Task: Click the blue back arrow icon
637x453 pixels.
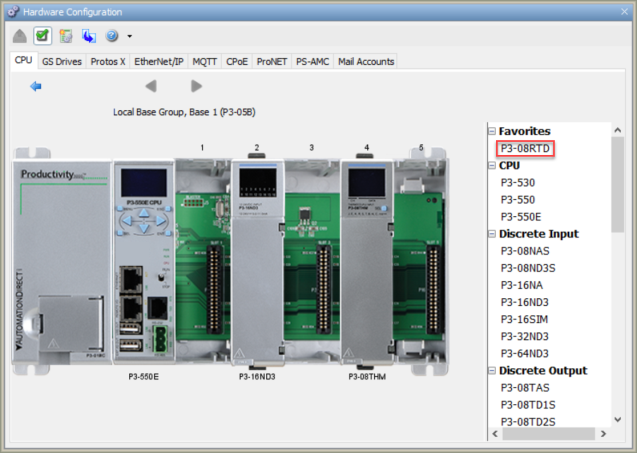Action: click(36, 87)
